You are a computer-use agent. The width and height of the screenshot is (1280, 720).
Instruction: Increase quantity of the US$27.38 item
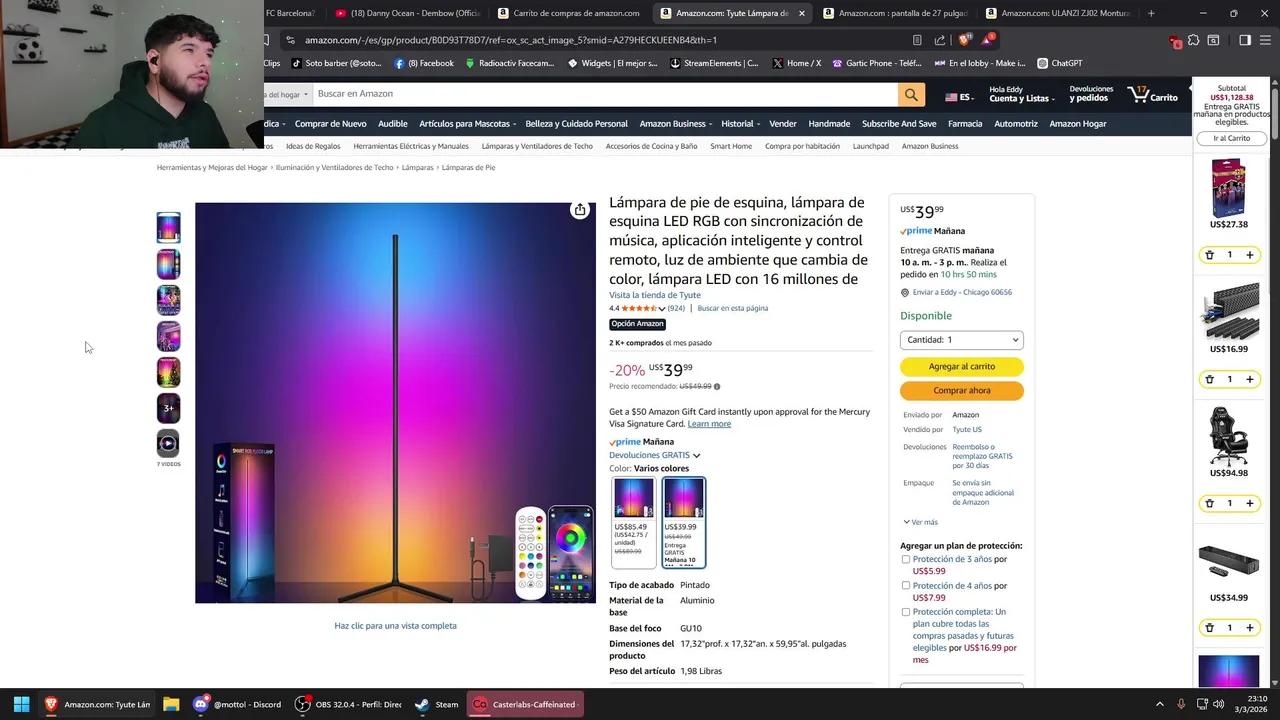(x=1249, y=255)
